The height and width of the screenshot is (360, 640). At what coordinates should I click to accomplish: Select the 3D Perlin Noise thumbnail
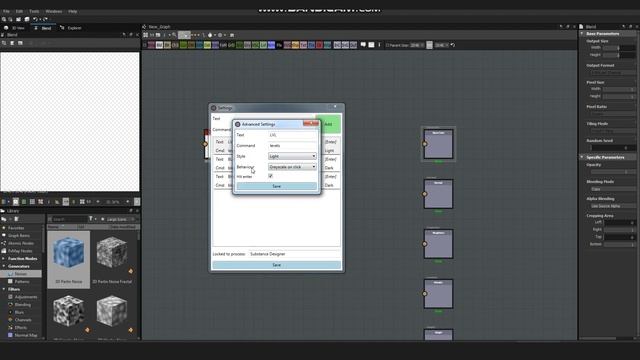(x=69, y=260)
